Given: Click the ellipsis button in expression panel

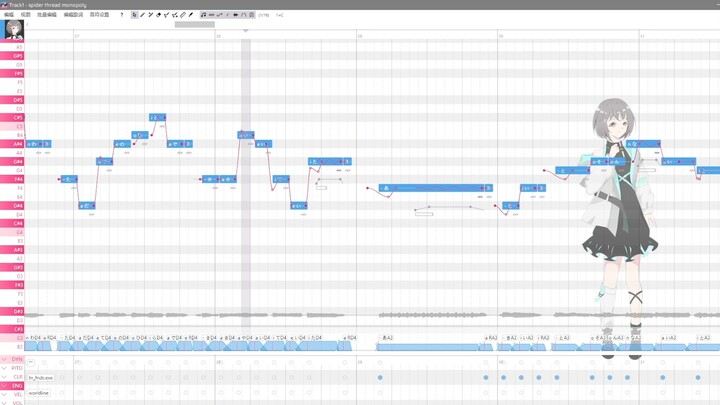Looking at the screenshot, I should pos(31,362).
